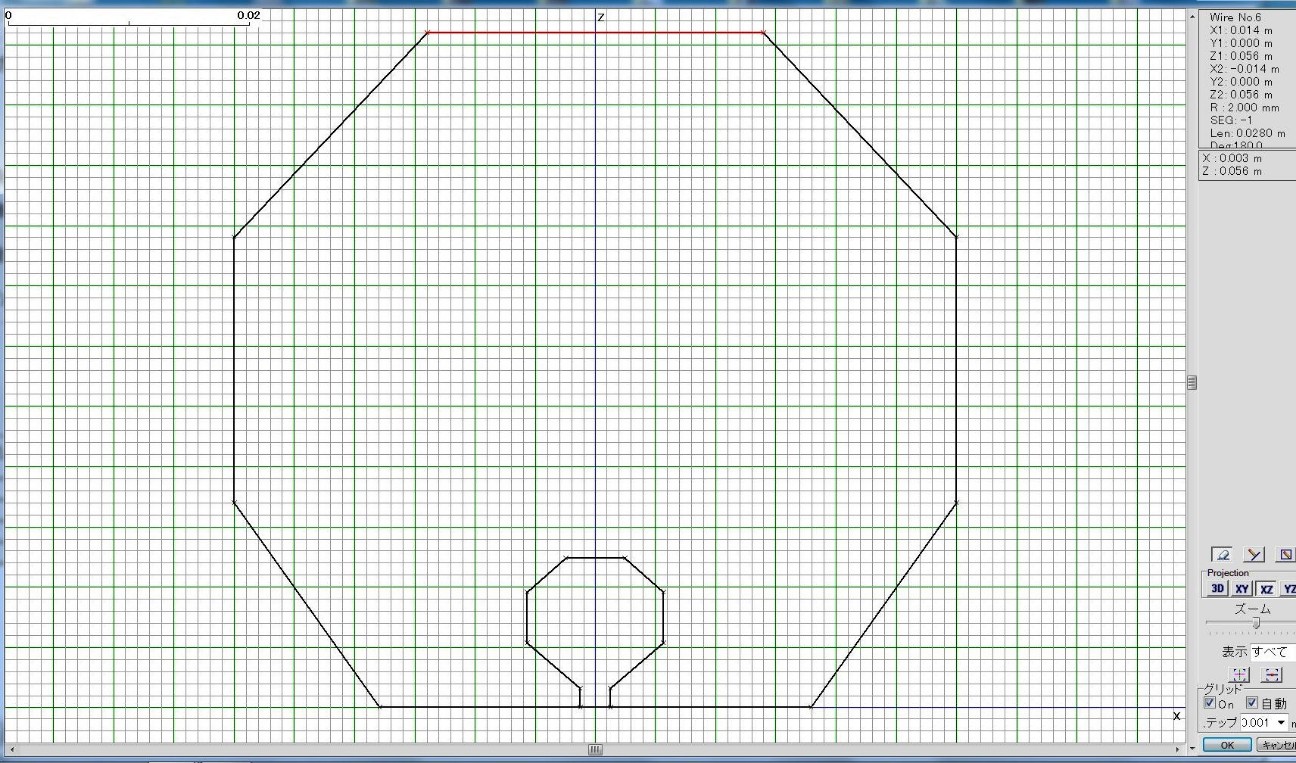The height and width of the screenshot is (763, 1296).
Task: Toggle the 自動 grid checkbox
Action: (1251, 703)
